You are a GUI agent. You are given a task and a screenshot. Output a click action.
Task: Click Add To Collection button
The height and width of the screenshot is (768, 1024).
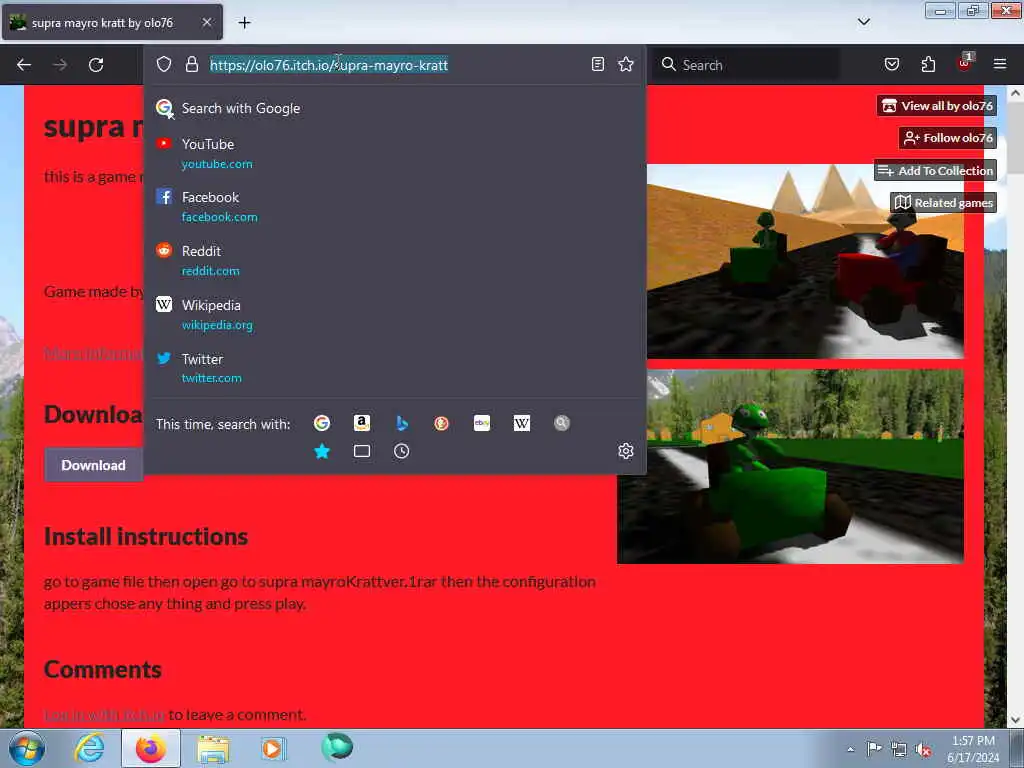tap(935, 170)
